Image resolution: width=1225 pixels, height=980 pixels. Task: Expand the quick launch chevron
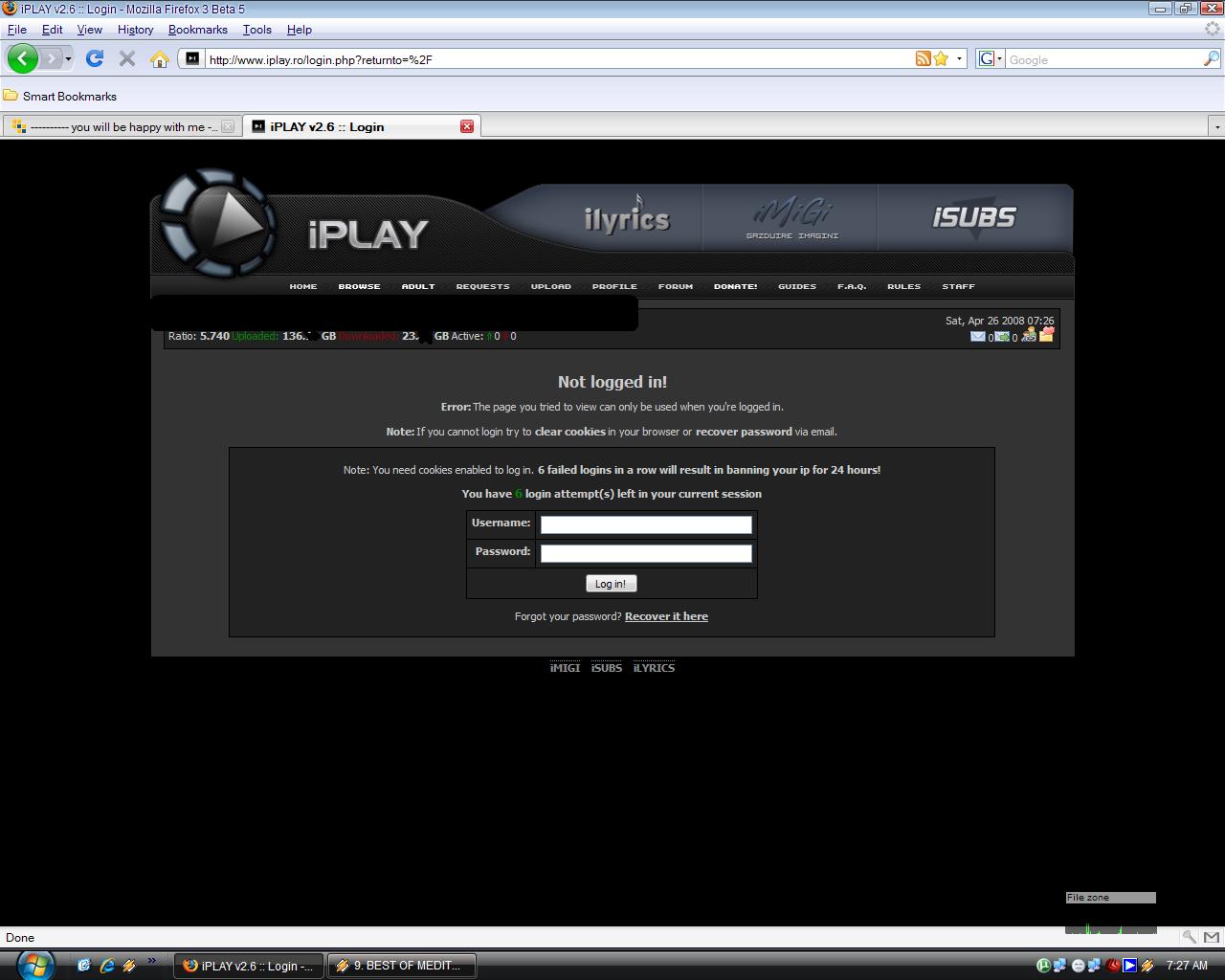[151, 960]
